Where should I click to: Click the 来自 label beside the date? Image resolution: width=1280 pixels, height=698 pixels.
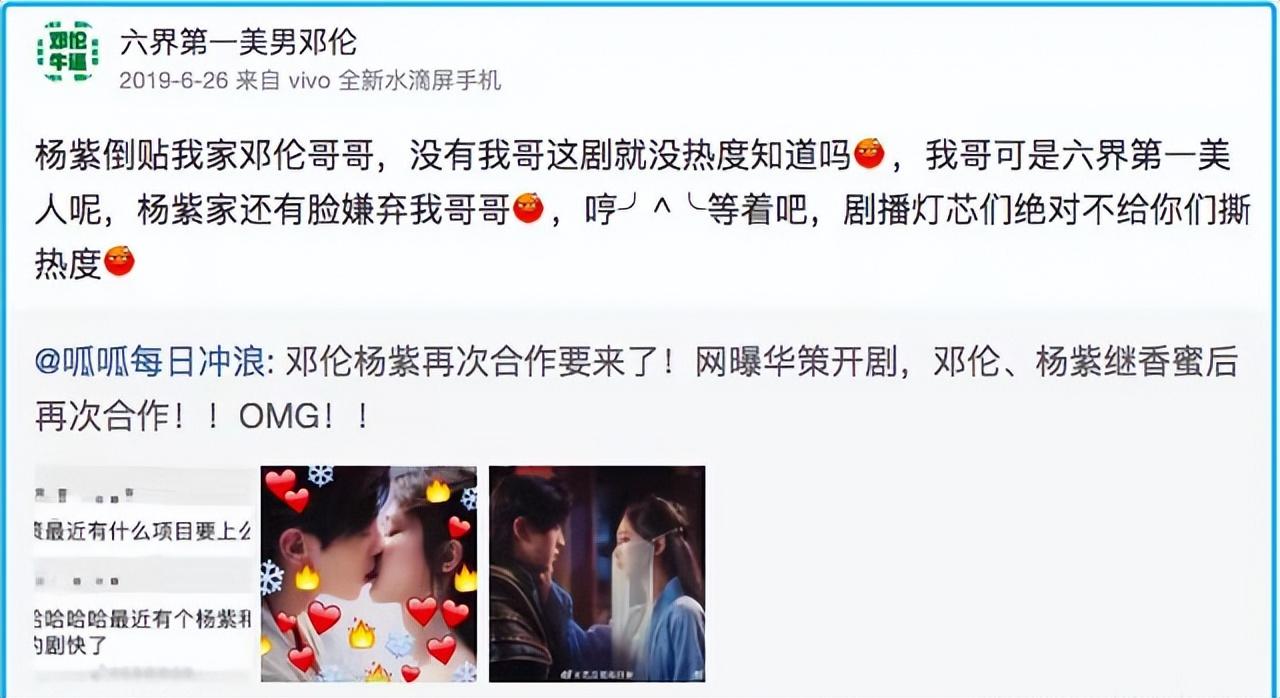click(258, 81)
